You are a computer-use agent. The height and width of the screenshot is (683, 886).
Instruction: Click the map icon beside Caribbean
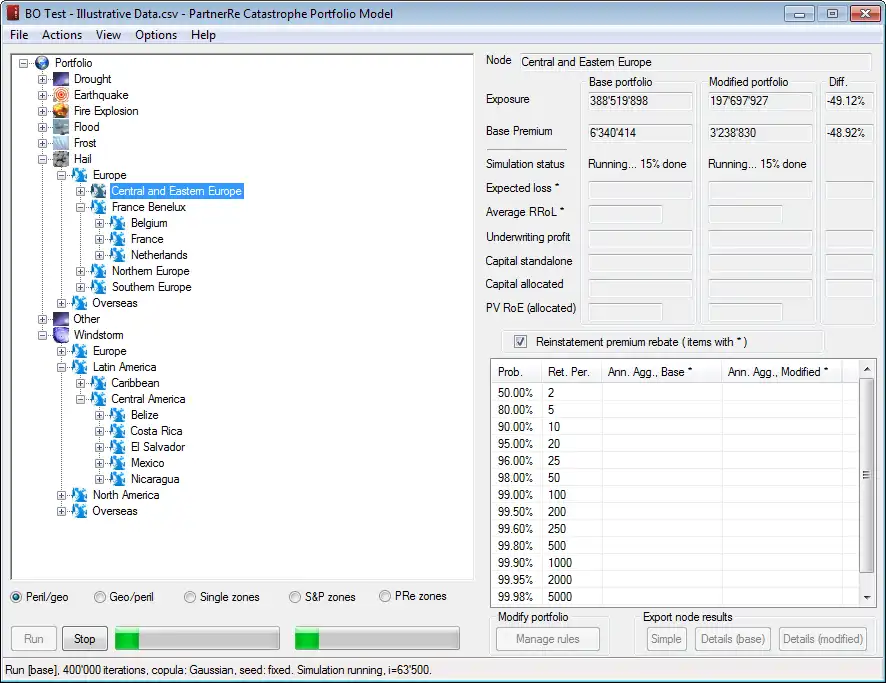click(98, 383)
